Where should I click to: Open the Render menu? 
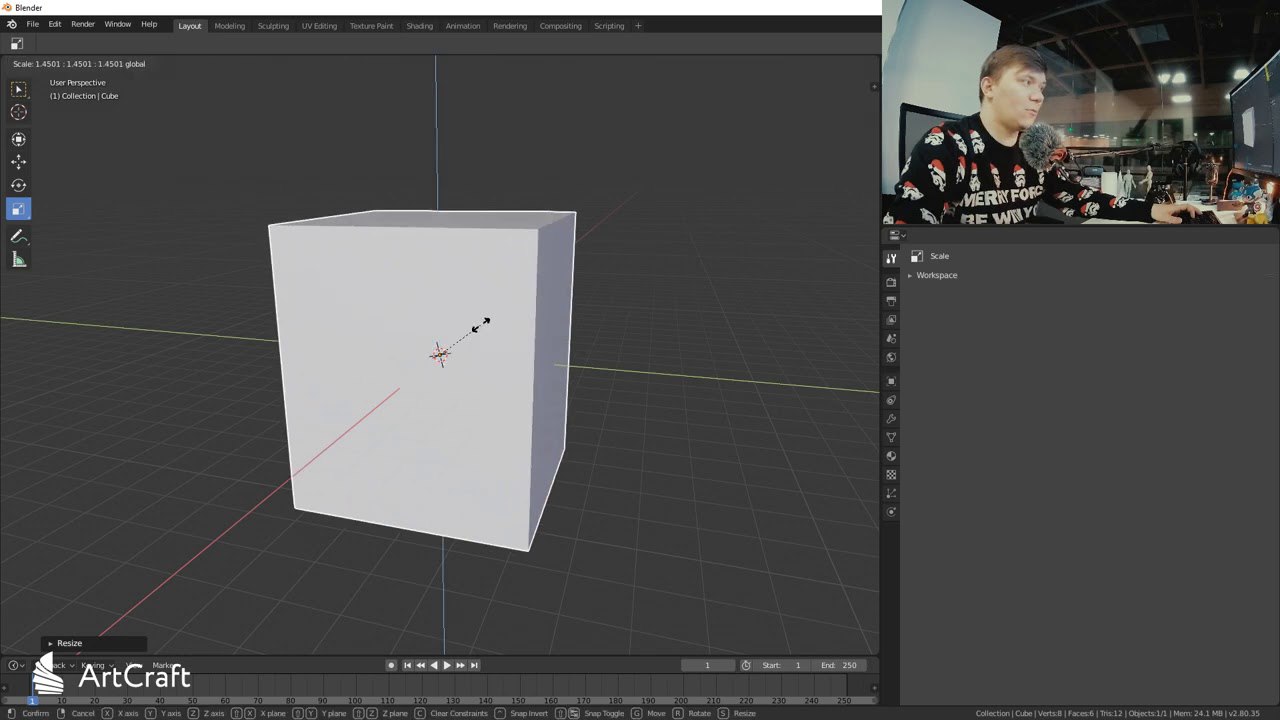(x=83, y=24)
